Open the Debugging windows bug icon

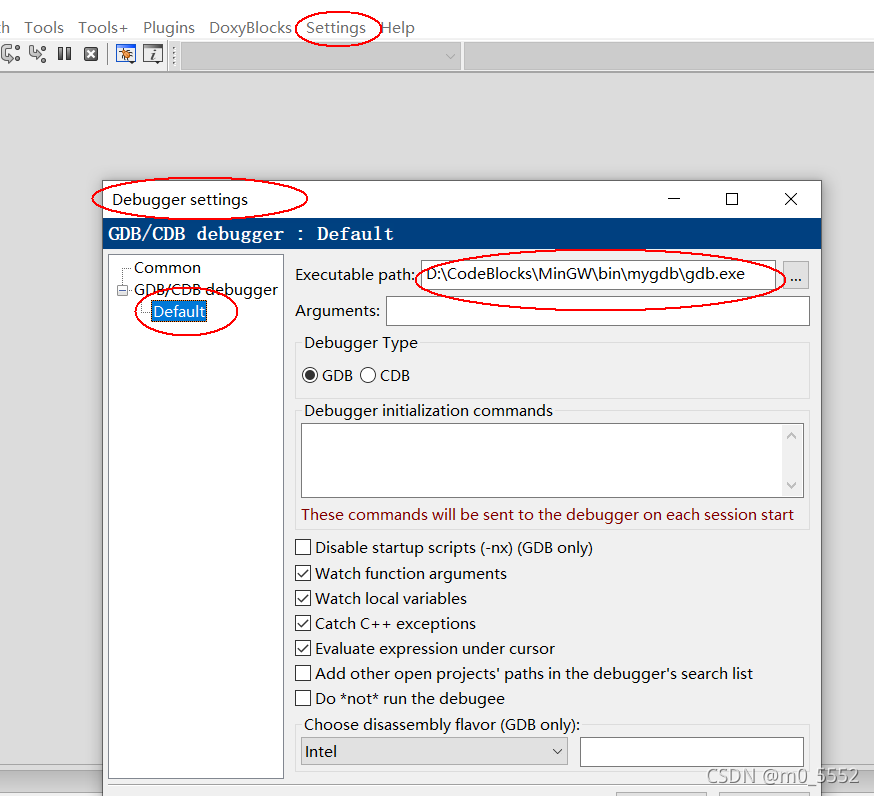(126, 54)
